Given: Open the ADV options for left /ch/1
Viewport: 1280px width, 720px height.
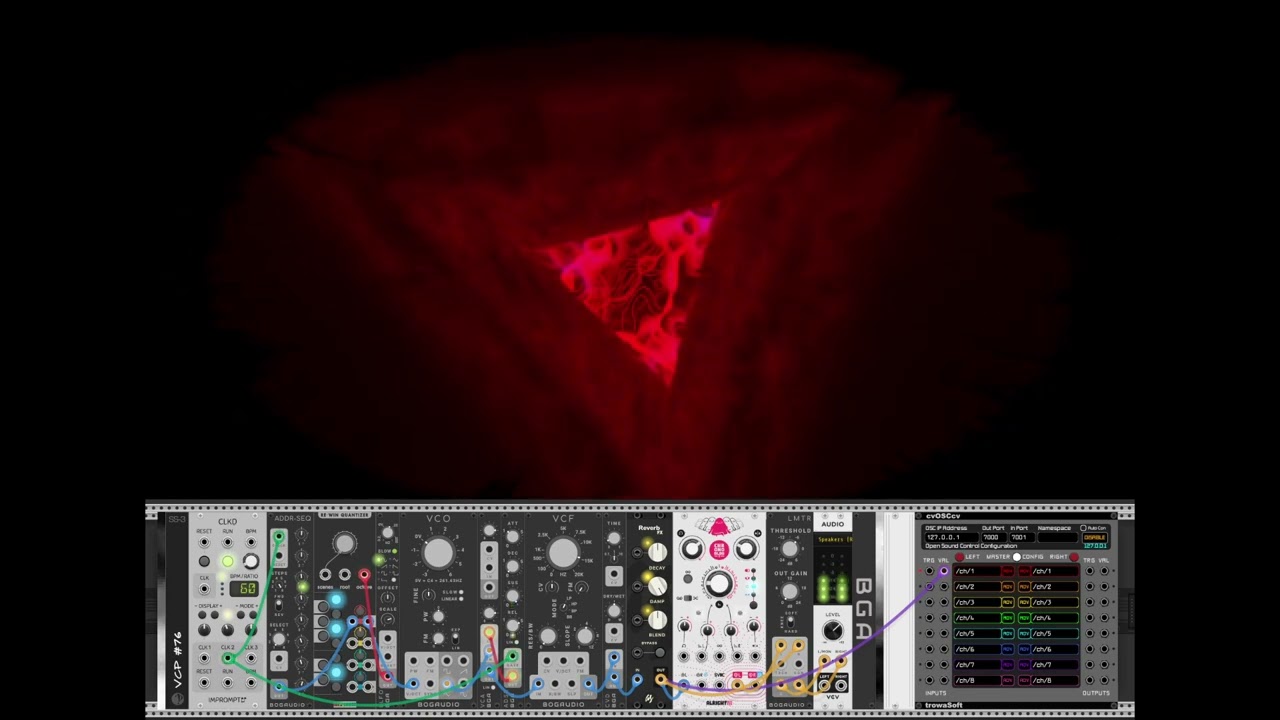Looking at the screenshot, I should pos(1008,571).
